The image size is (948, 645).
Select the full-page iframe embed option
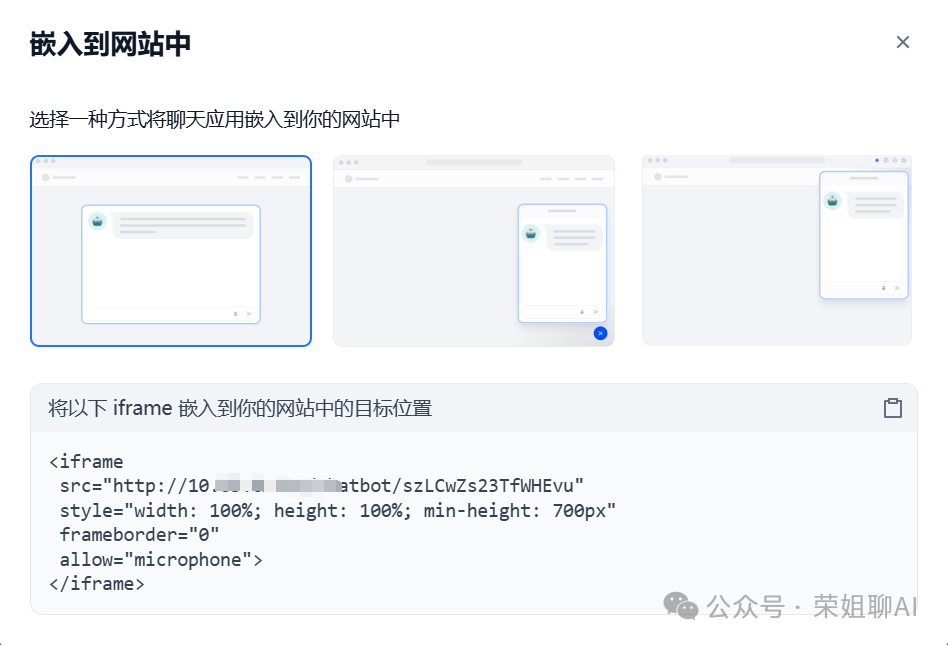(x=171, y=251)
